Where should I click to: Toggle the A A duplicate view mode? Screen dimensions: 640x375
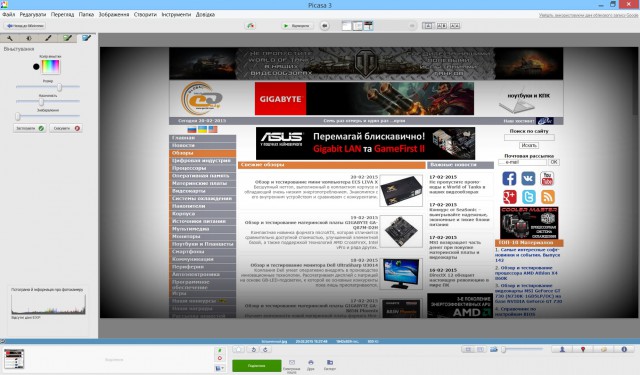pyautogui.click(x=455, y=26)
